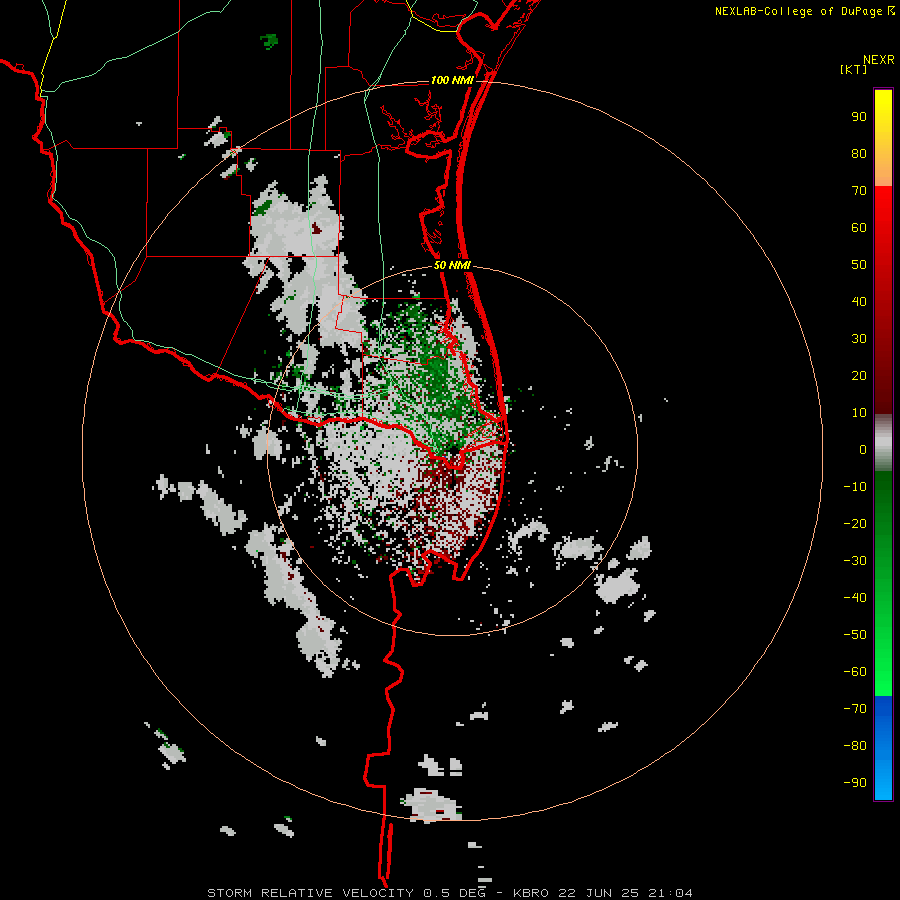The height and width of the screenshot is (900, 900).
Task: Click the 70 value on velocity scale
Action: (x=859, y=191)
